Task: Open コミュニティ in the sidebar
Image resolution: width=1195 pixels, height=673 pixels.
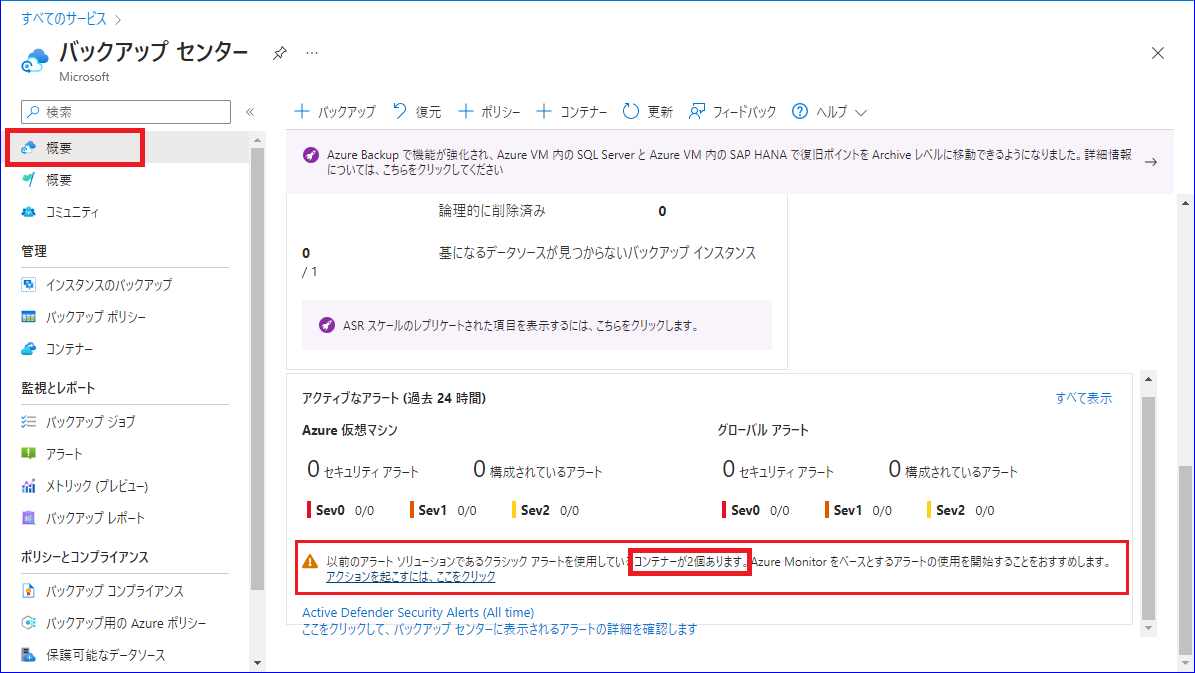Action: 72,212
